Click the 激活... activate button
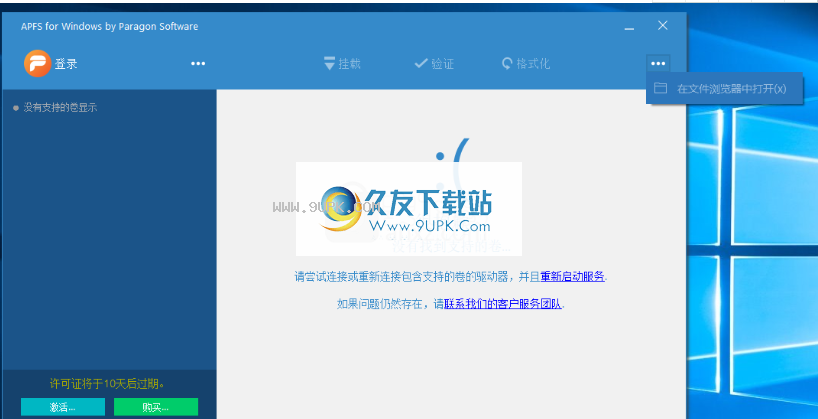 (63, 407)
